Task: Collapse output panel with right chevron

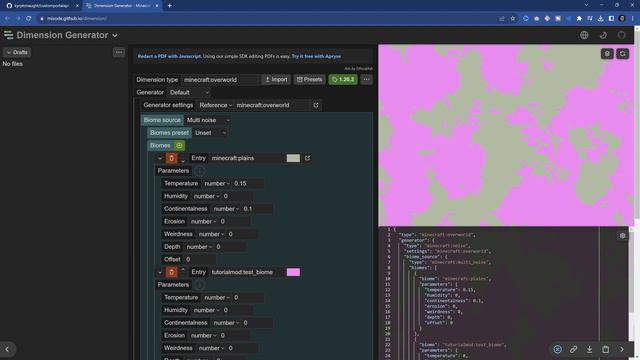Action: [x=622, y=349]
